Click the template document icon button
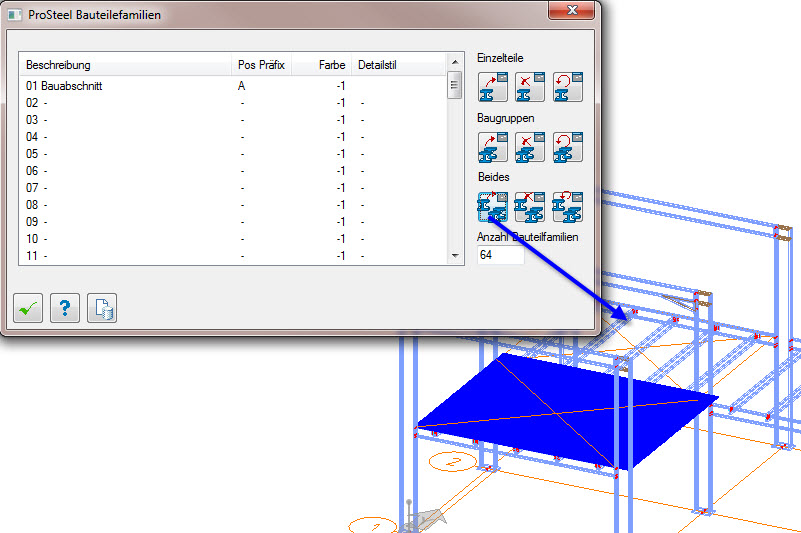This screenshot has width=801, height=533. 102,308
